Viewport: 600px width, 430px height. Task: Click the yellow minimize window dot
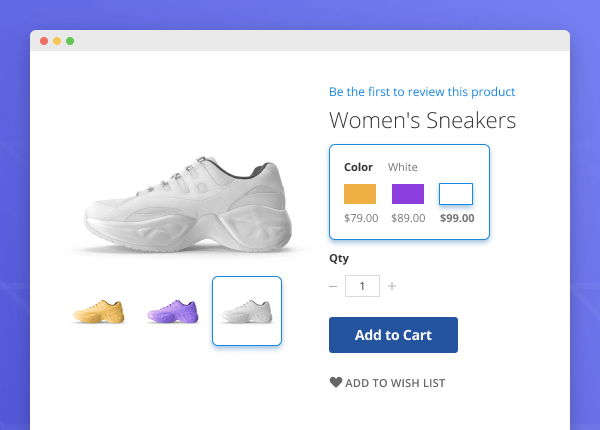(x=57, y=41)
